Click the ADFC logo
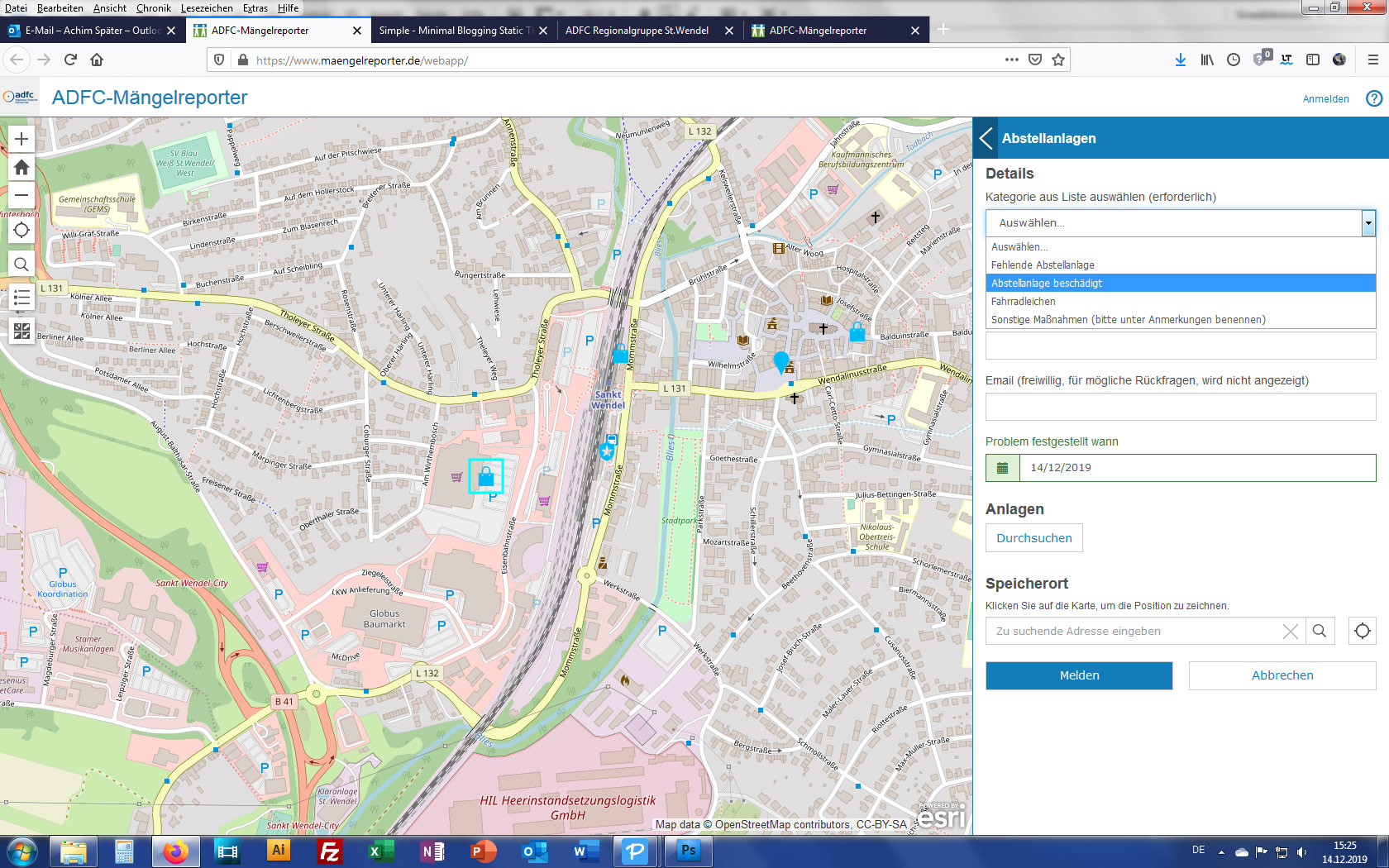This screenshot has height=868, width=1389. pyautogui.click(x=20, y=97)
